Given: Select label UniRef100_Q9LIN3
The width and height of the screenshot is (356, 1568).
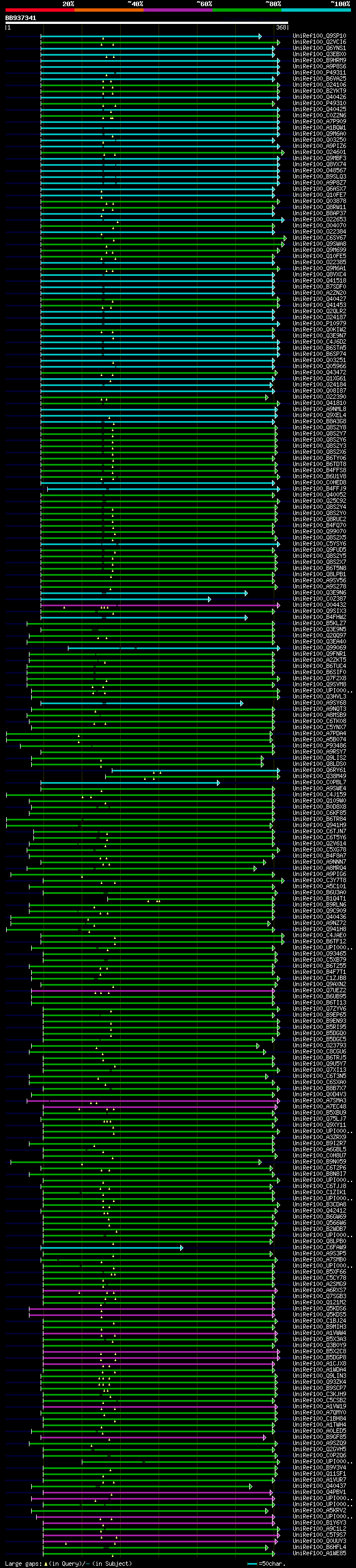Looking at the screenshot, I should (319, 1376).
